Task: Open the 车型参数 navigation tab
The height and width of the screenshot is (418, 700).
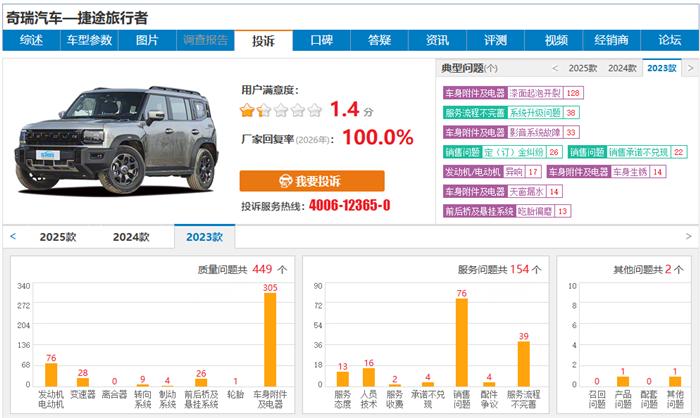Action: (89, 40)
